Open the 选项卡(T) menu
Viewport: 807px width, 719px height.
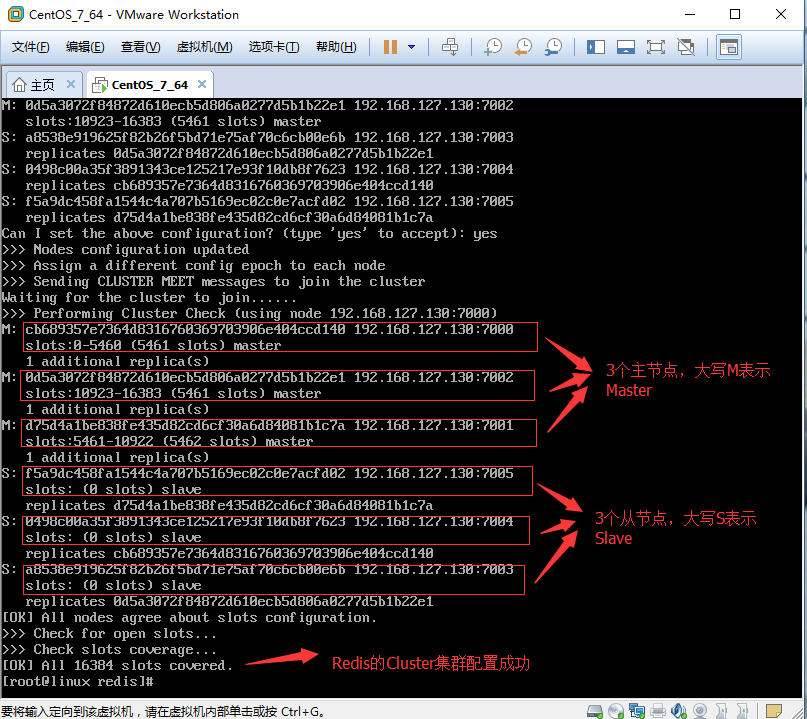click(x=274, y=47)
